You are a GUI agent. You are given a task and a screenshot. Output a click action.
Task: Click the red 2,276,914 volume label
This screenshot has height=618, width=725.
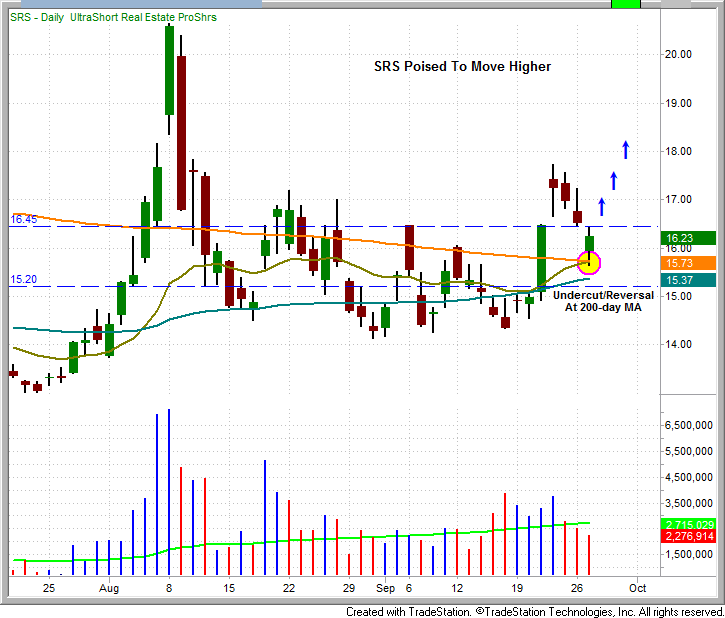tap(688, 536)
